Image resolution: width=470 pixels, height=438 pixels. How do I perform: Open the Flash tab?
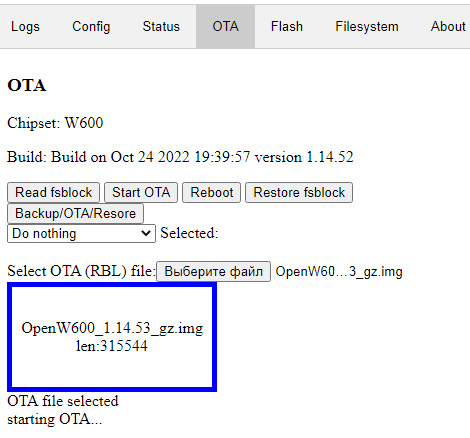click(x=287, y=27)
